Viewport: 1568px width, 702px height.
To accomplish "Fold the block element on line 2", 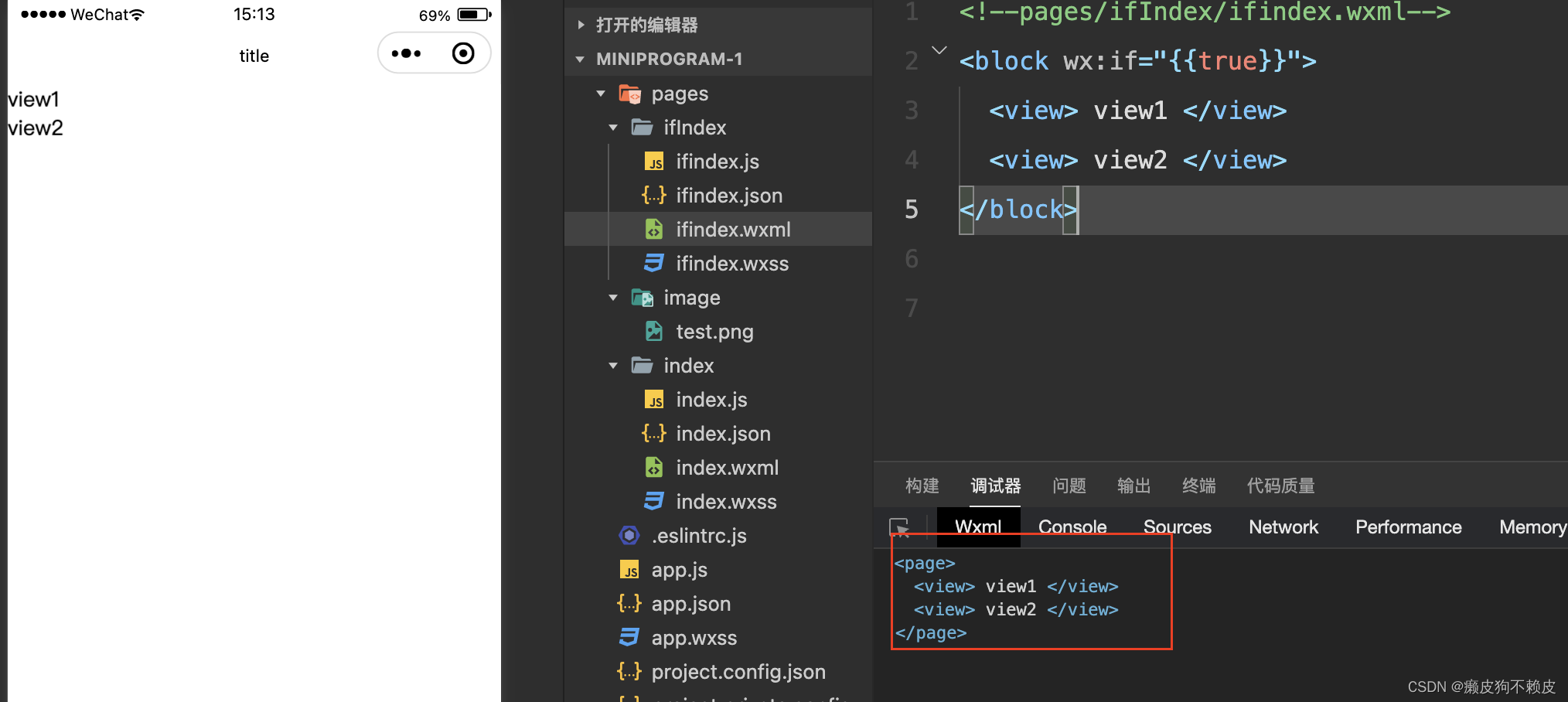I will pos(939,49).
